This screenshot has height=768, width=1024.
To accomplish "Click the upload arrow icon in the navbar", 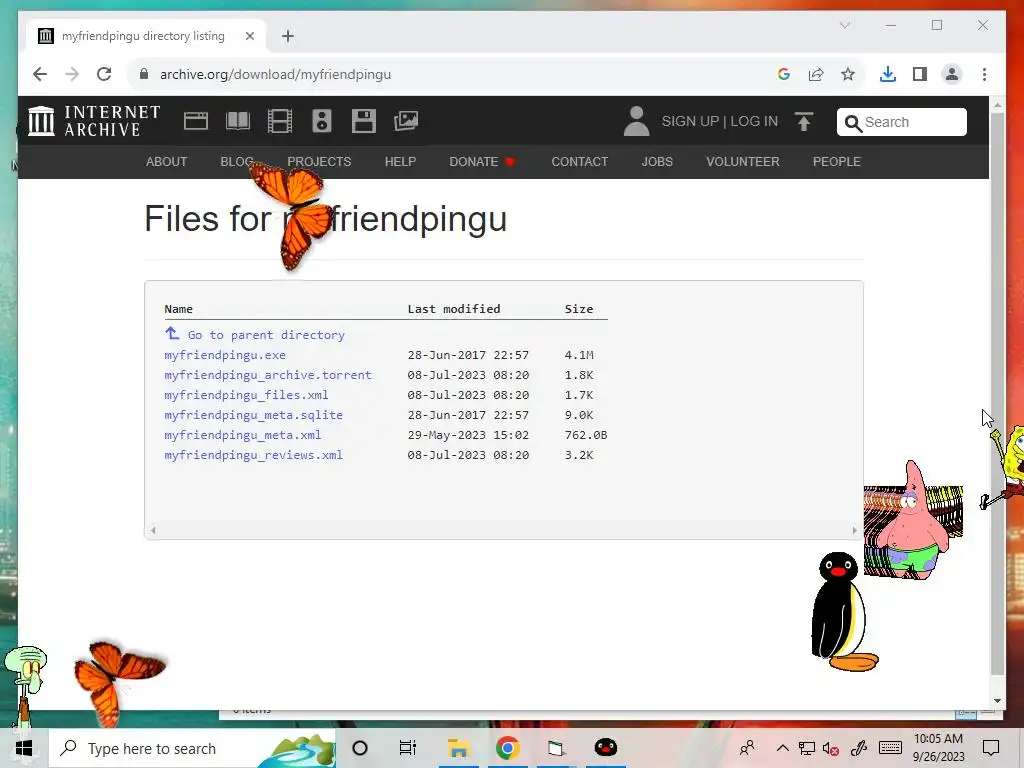I will click(x=803, y=121).
